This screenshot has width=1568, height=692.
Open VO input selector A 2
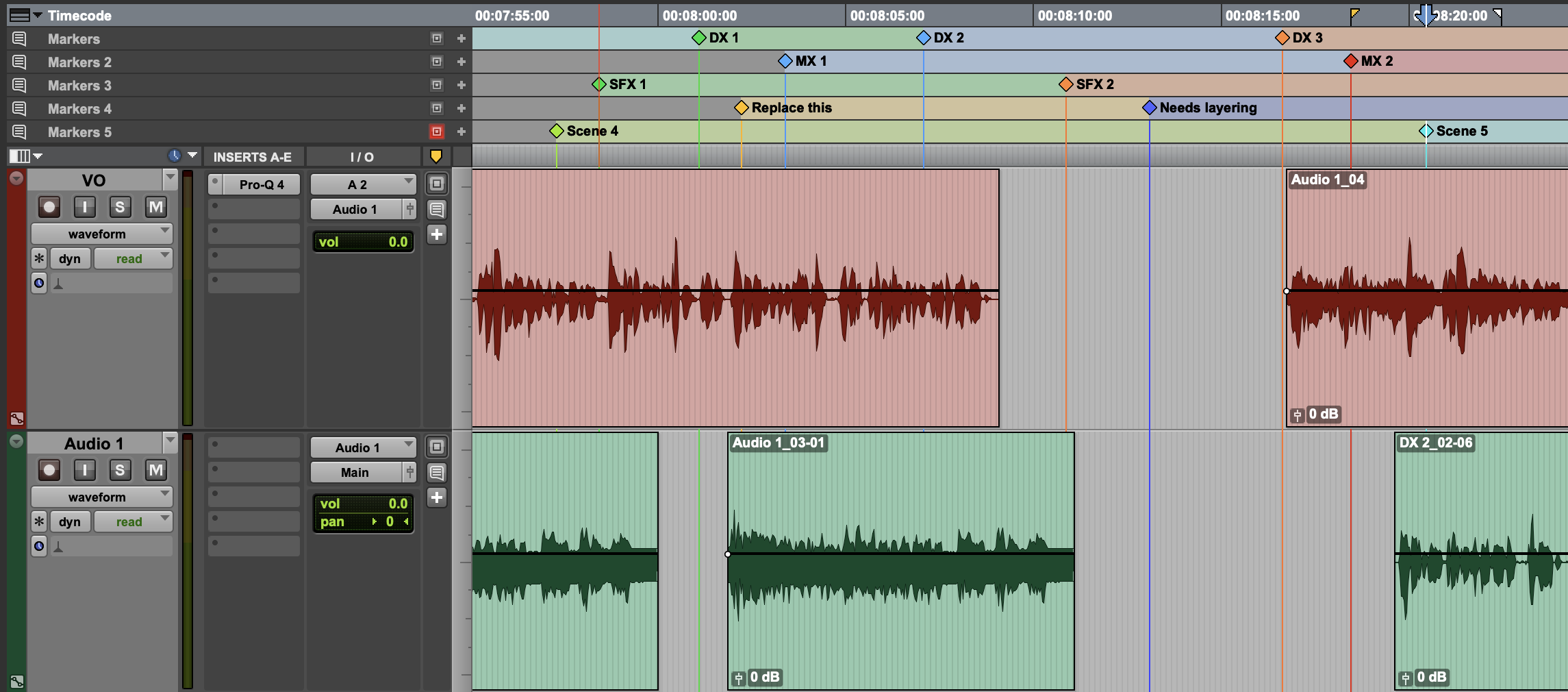(363, 184)
